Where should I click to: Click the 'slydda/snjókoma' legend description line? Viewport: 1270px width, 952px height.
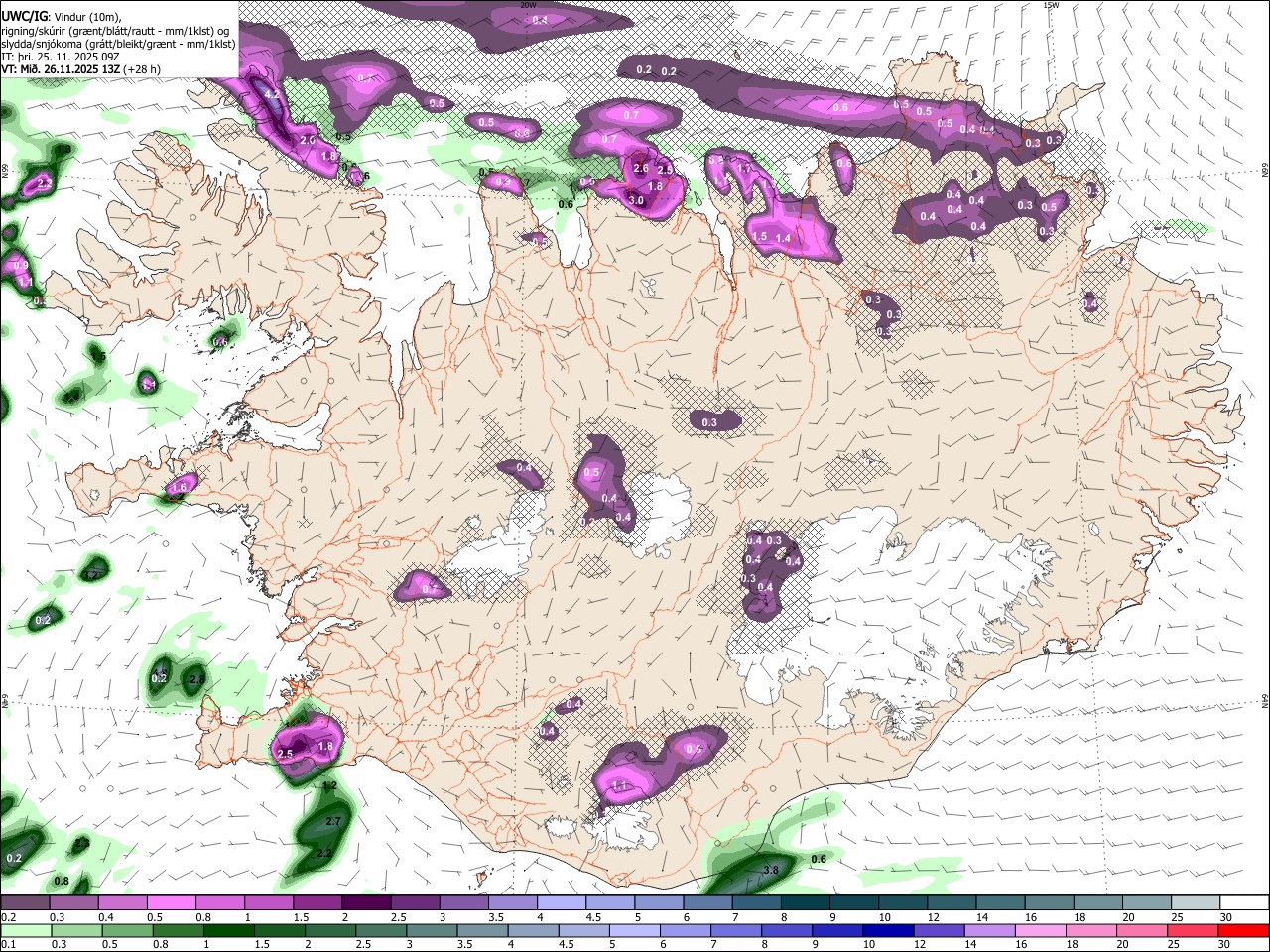(118, 44)
